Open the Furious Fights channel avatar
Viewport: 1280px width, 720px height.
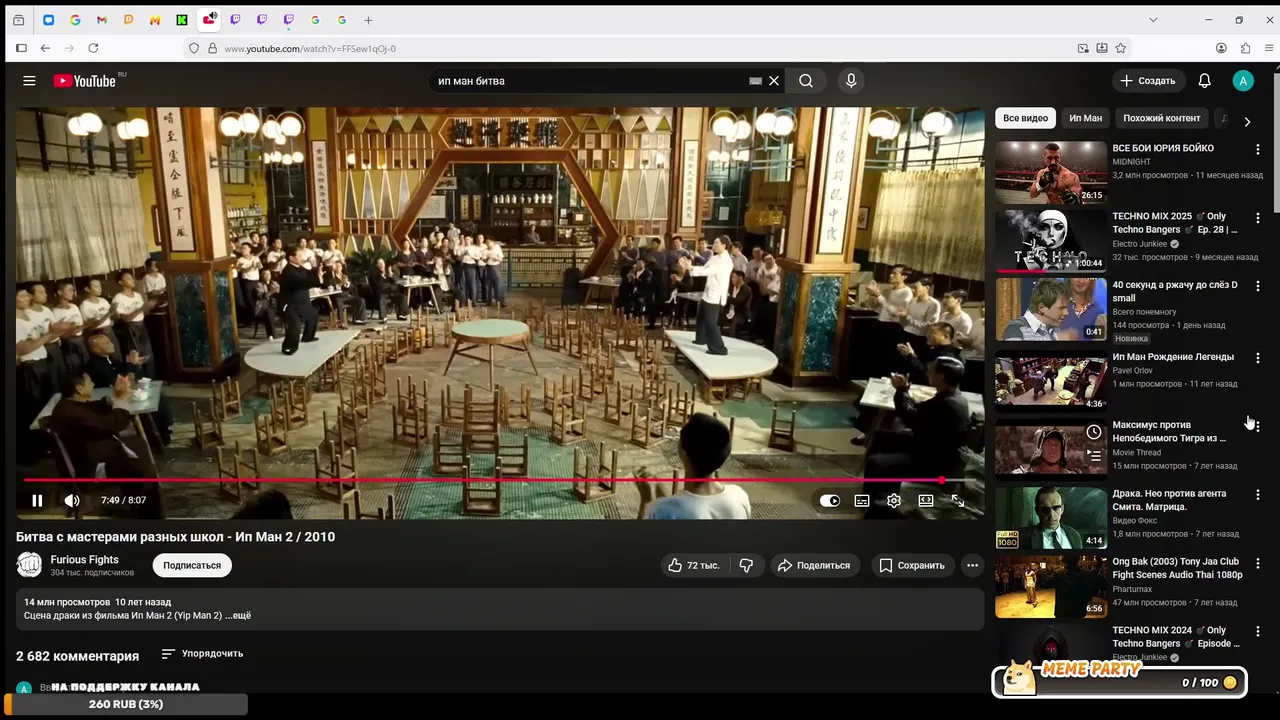(29, 565)
